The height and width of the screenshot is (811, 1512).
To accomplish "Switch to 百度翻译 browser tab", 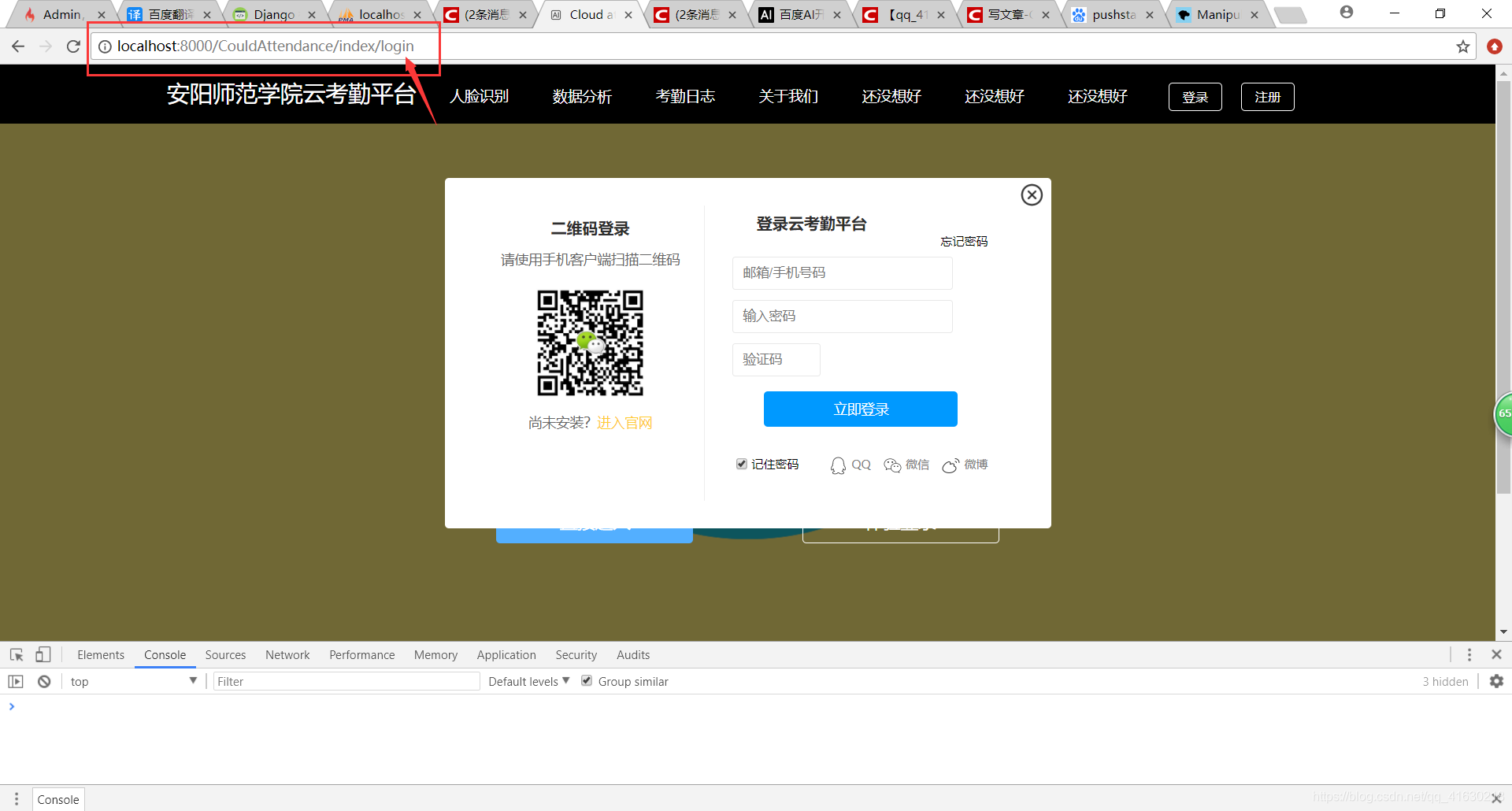I will [x=169, y=14].
